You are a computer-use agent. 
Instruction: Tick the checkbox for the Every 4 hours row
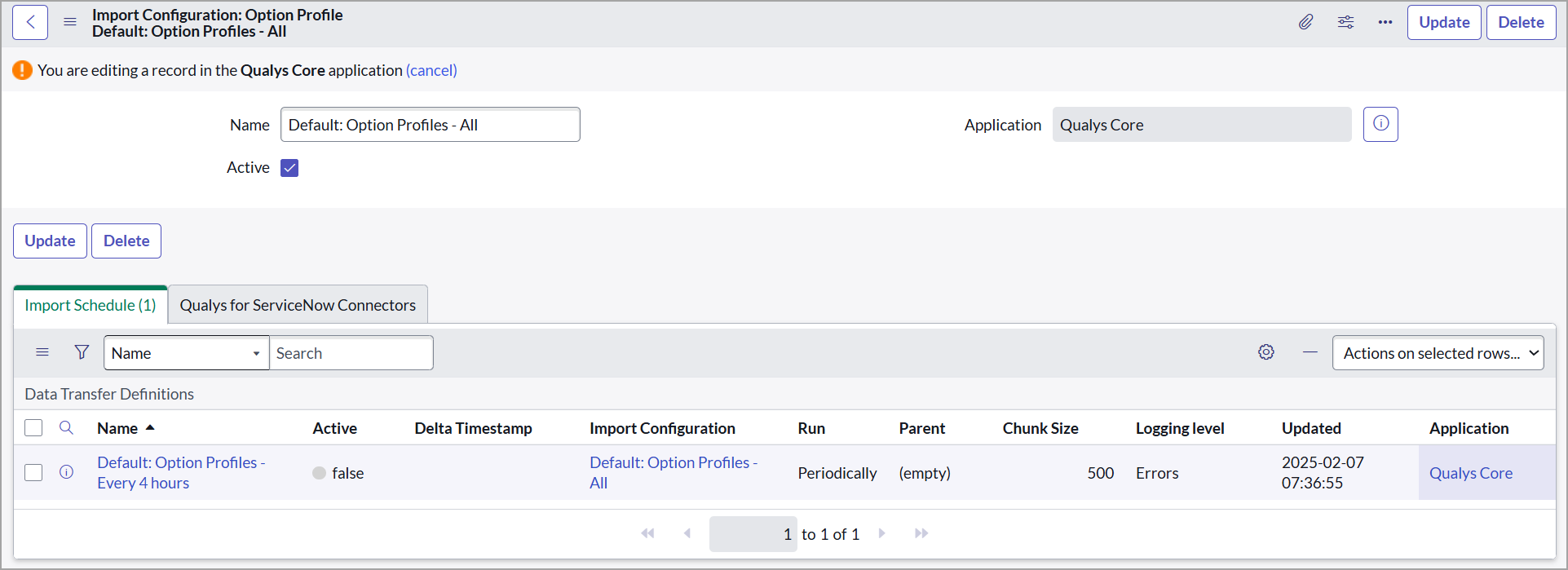pos(33,472)
